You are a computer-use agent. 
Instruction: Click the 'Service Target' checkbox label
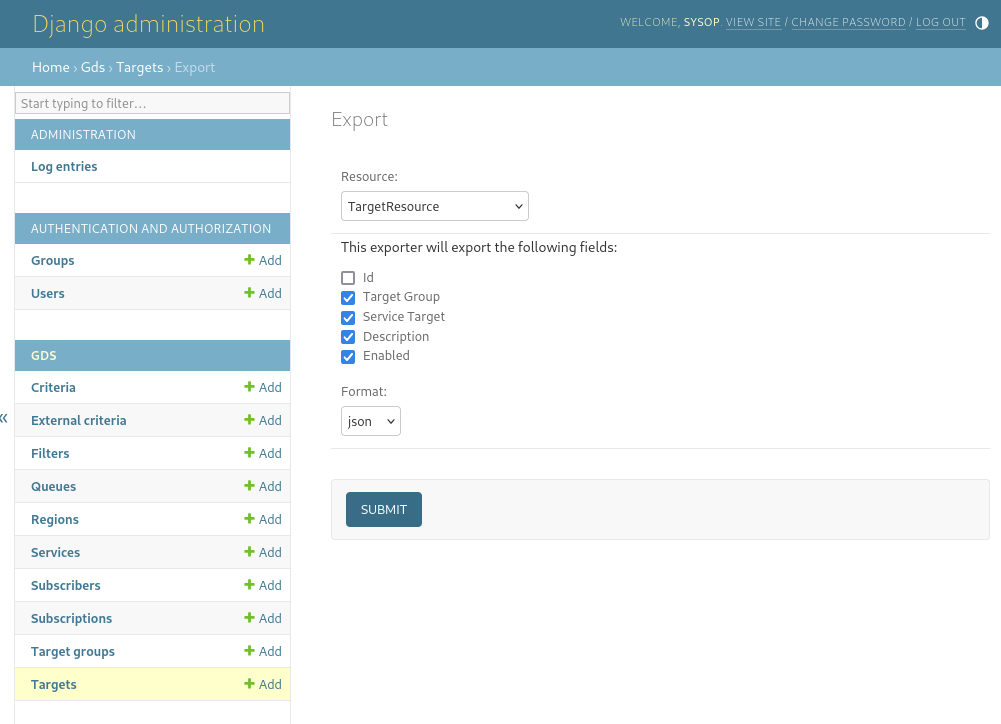(403, 317)
